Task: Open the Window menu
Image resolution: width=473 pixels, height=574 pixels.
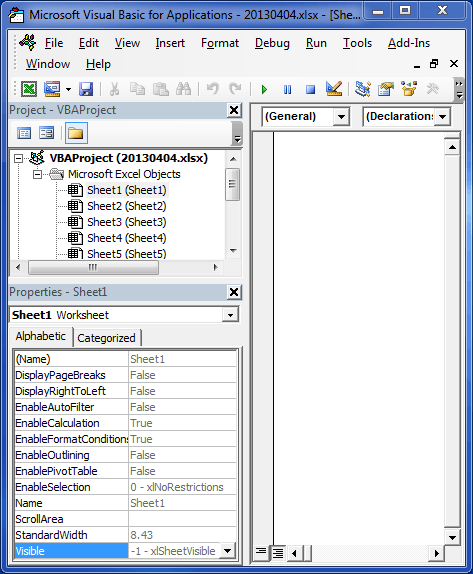Action: point(48,64)
